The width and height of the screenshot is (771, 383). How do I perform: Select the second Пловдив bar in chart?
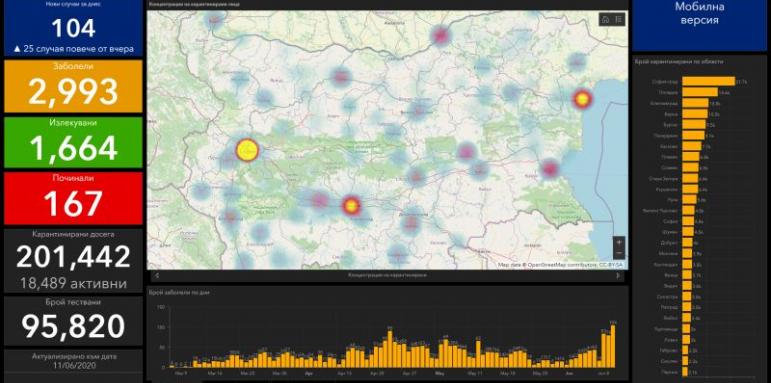(700, 92)
